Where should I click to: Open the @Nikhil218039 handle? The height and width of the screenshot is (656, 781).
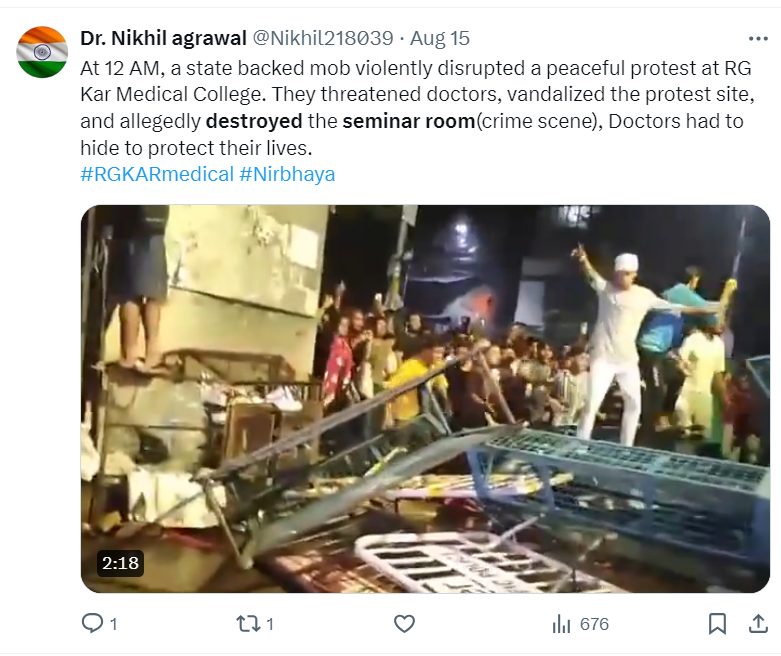(x=323, y=38)
